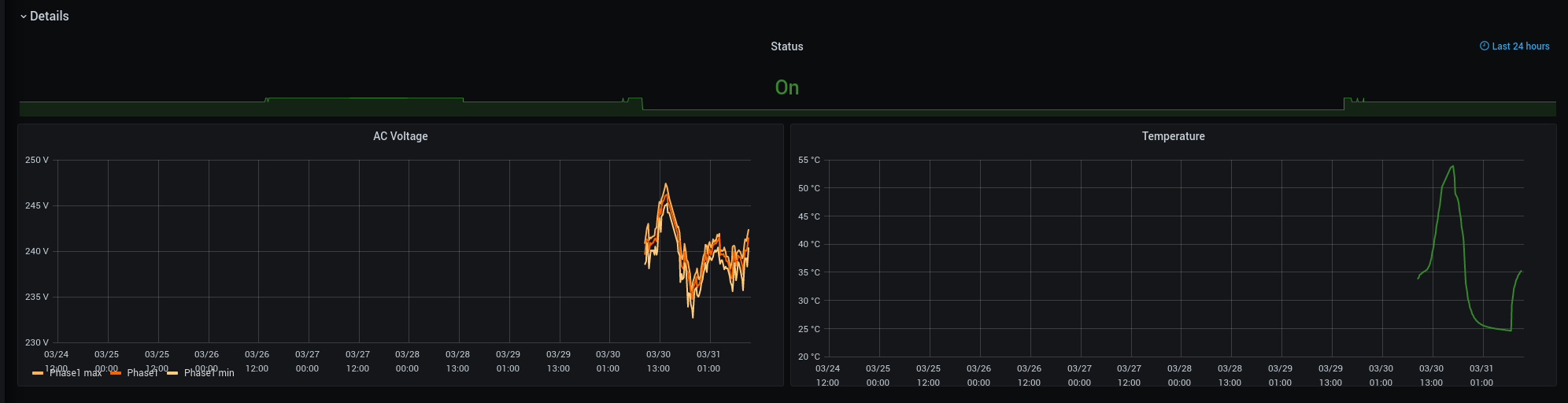This screenshot has height=403, width=1568.
Task: Click the Phase1 min legend color swatch
Action: coord(172,373)
